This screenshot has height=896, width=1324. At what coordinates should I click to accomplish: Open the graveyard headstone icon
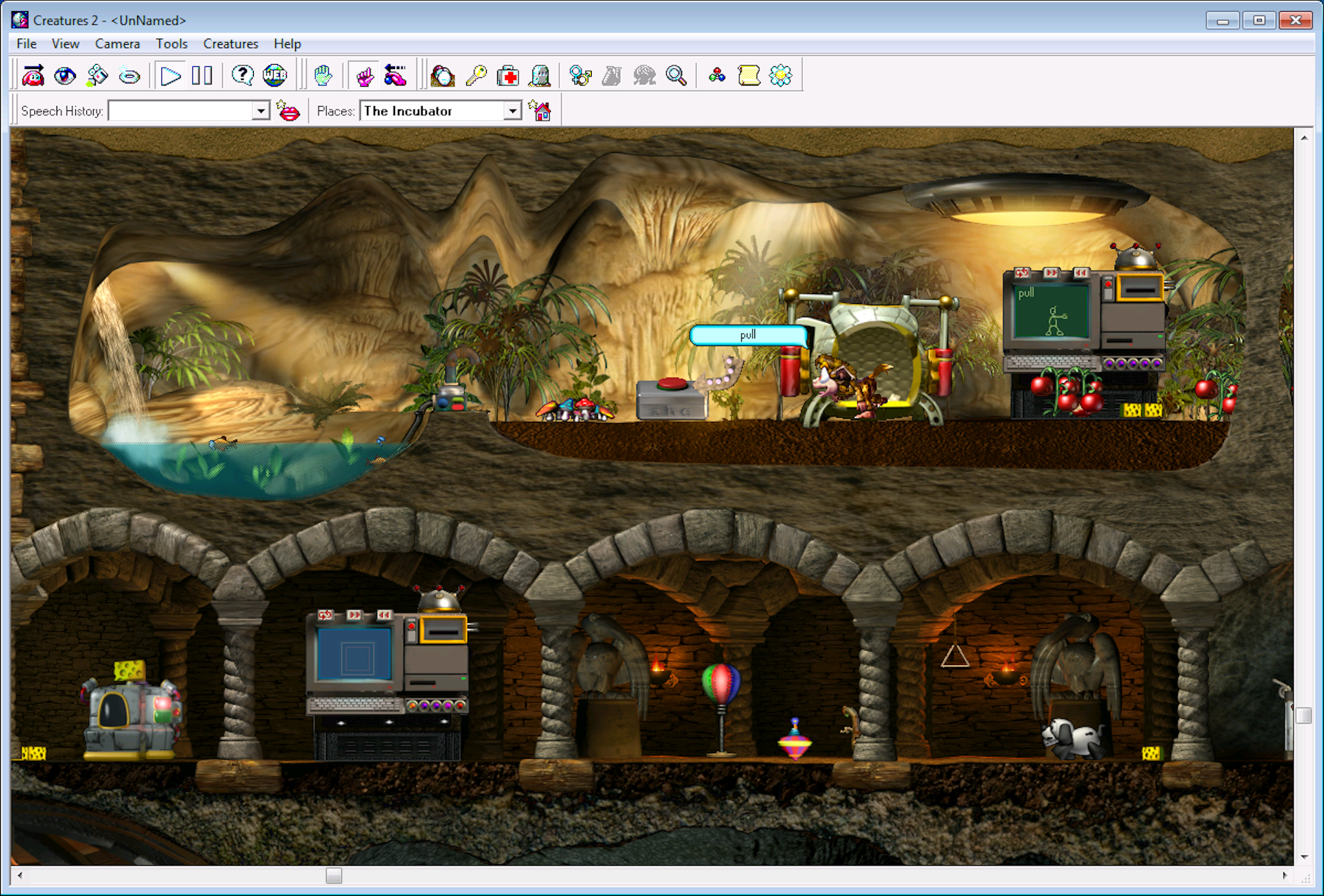coord(540,75)
